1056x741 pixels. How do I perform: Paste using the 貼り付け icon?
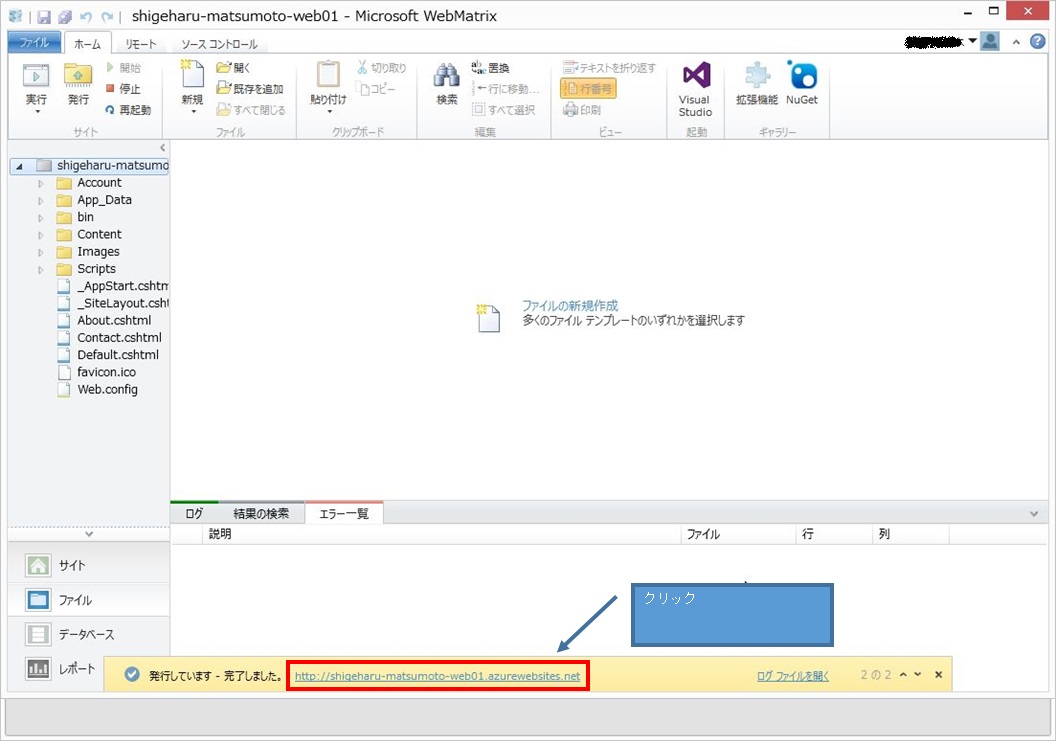328,75
